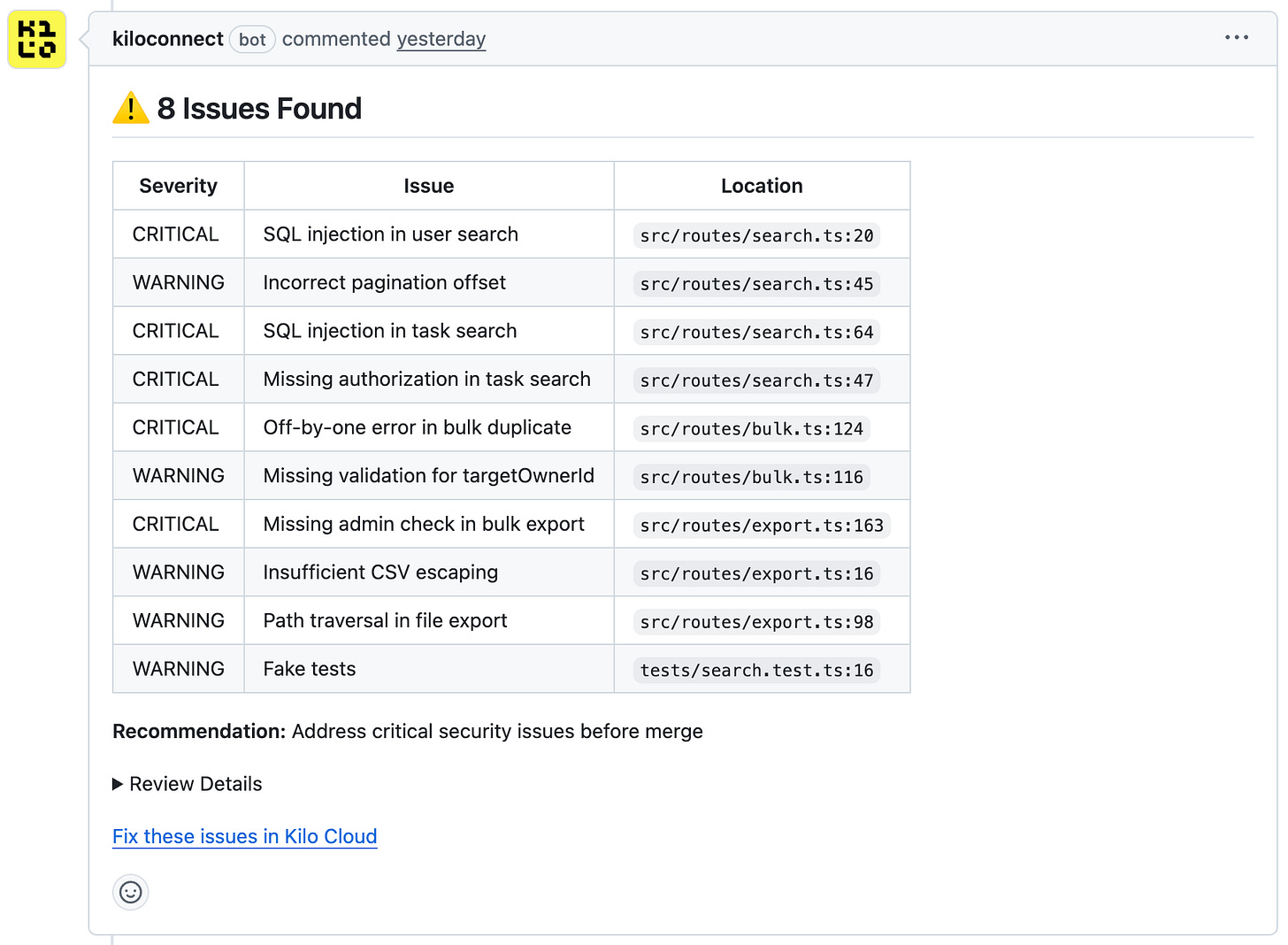The width and height of the screenshot is (1288, 945).
Task: Click the 'yesterday' comment timestamp
Action: click(441, 39)
